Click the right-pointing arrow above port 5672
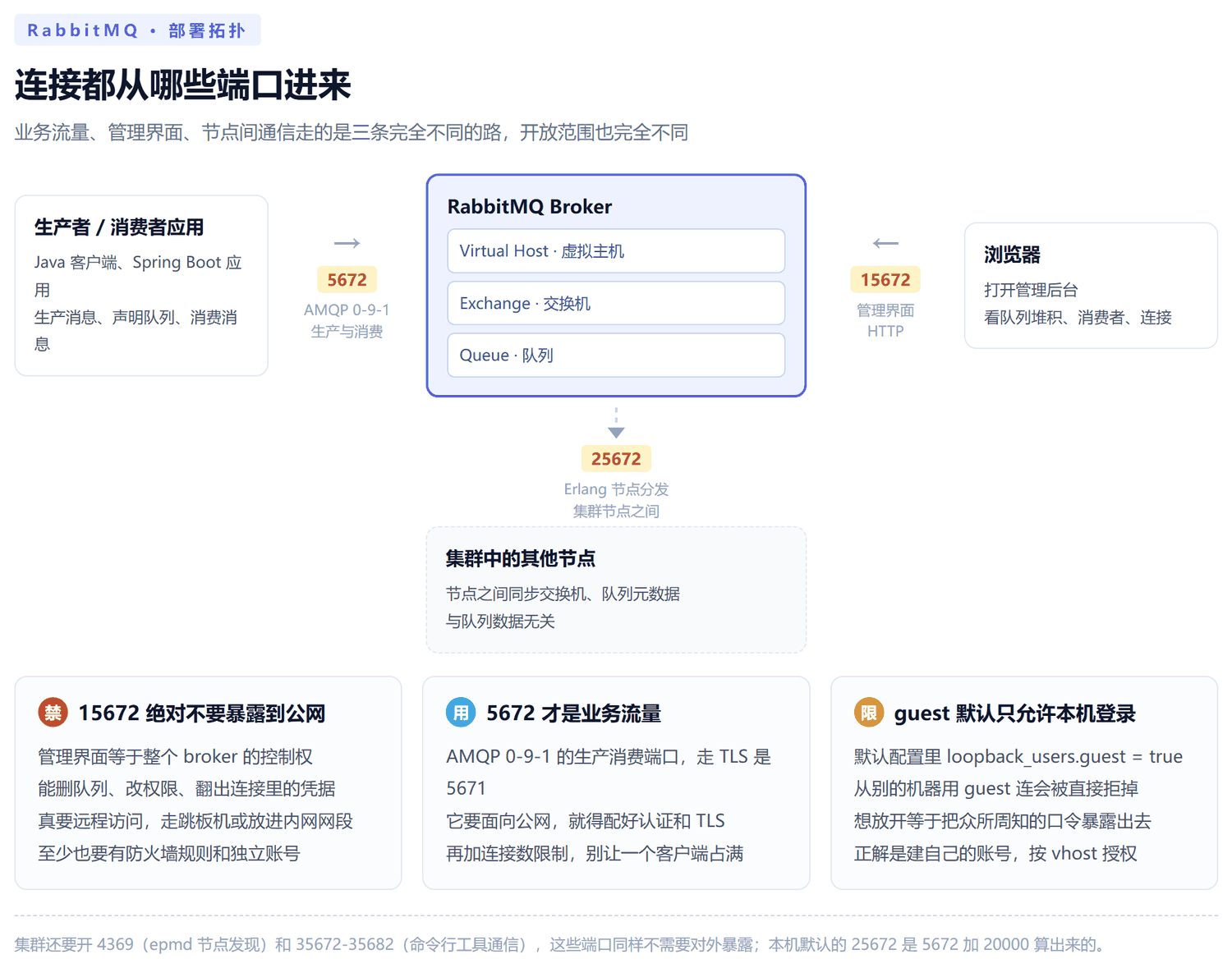 pos(347,243)
